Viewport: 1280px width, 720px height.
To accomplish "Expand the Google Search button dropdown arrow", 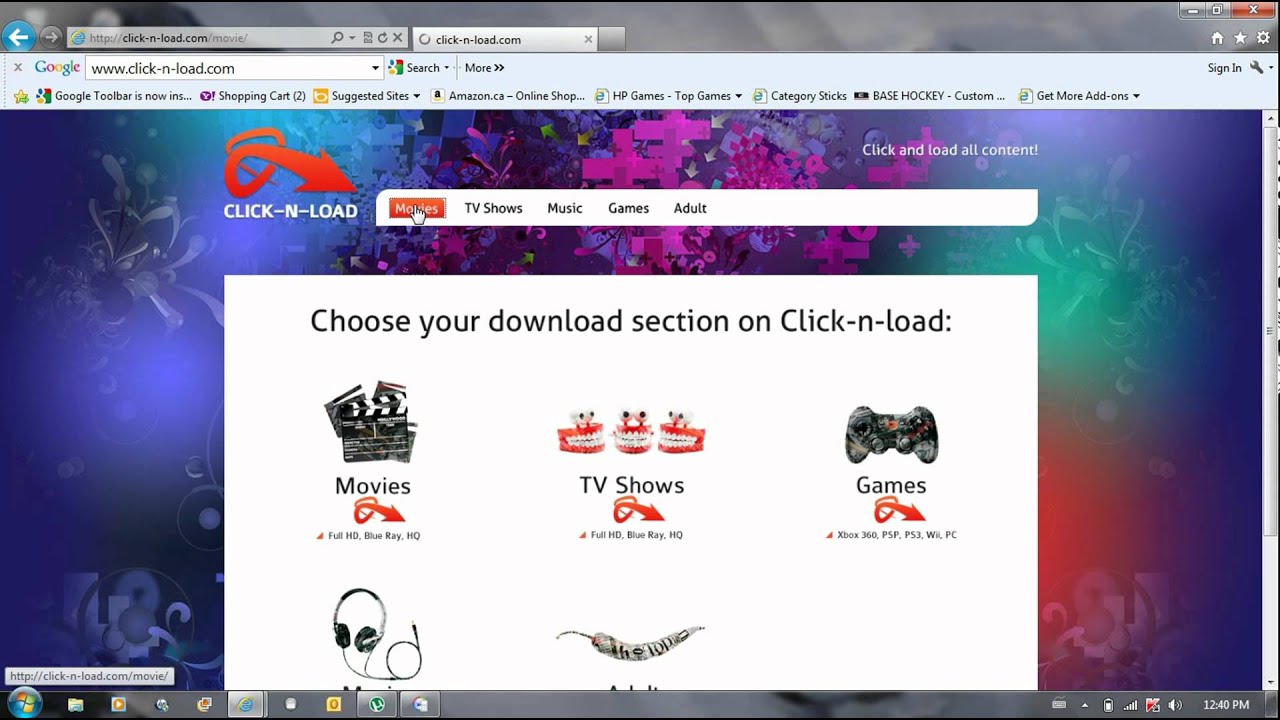I will pyautogui.click(x=446, y=68).
